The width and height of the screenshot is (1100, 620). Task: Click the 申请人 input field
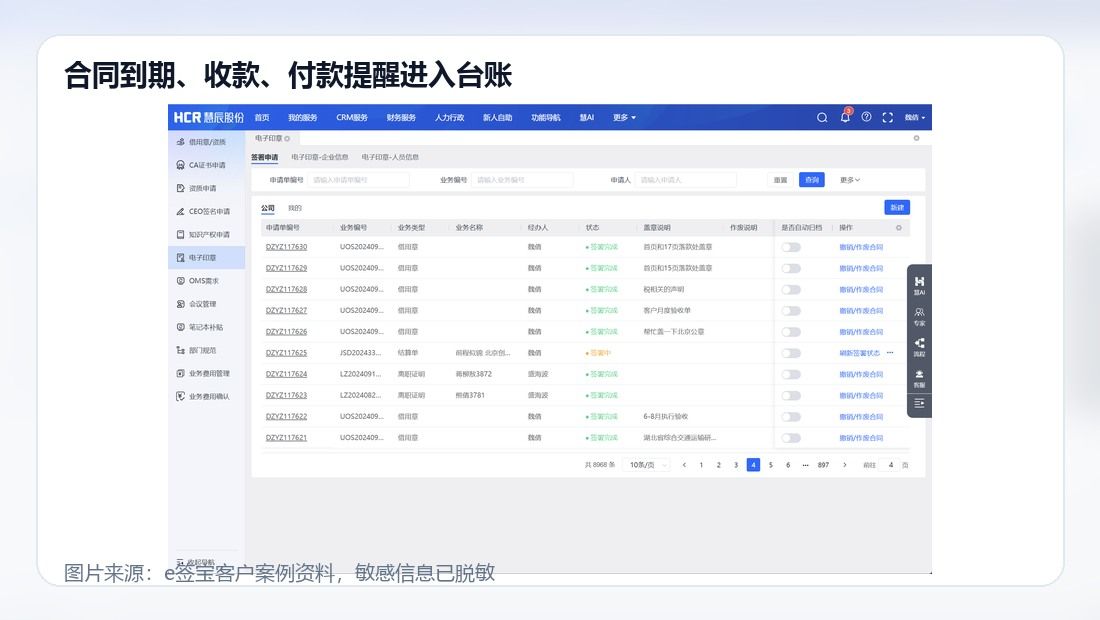point(686,180)
